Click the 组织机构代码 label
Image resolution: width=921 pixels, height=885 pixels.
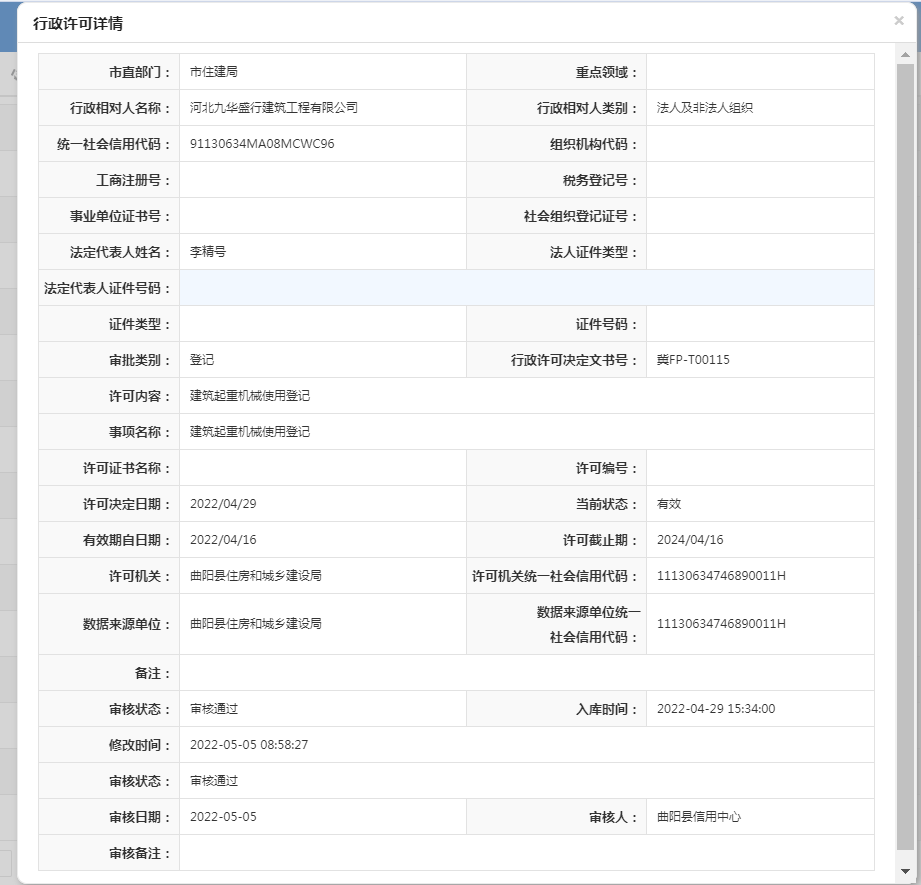point(594,144)
